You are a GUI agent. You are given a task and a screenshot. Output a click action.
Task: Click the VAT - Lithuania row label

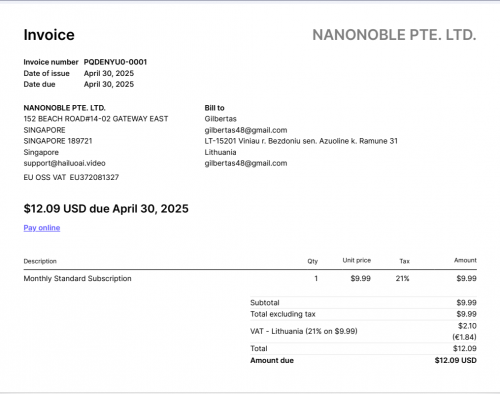coord(304,331)
